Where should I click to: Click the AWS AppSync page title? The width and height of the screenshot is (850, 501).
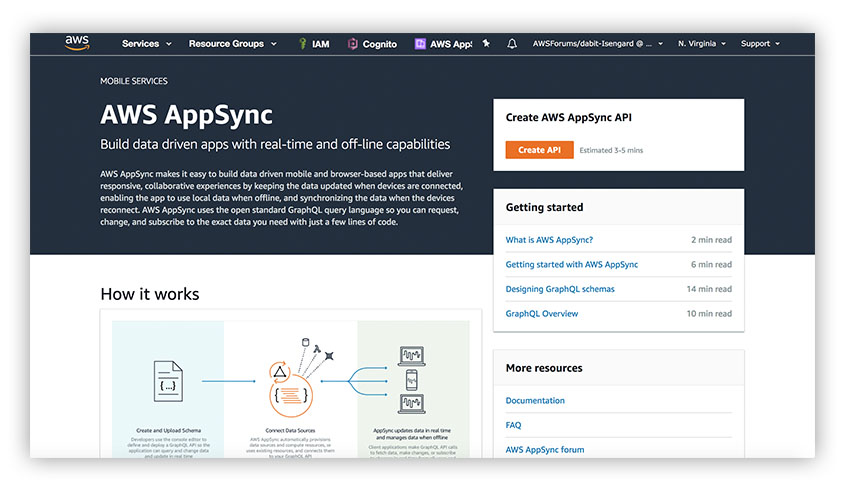point(186,115)
